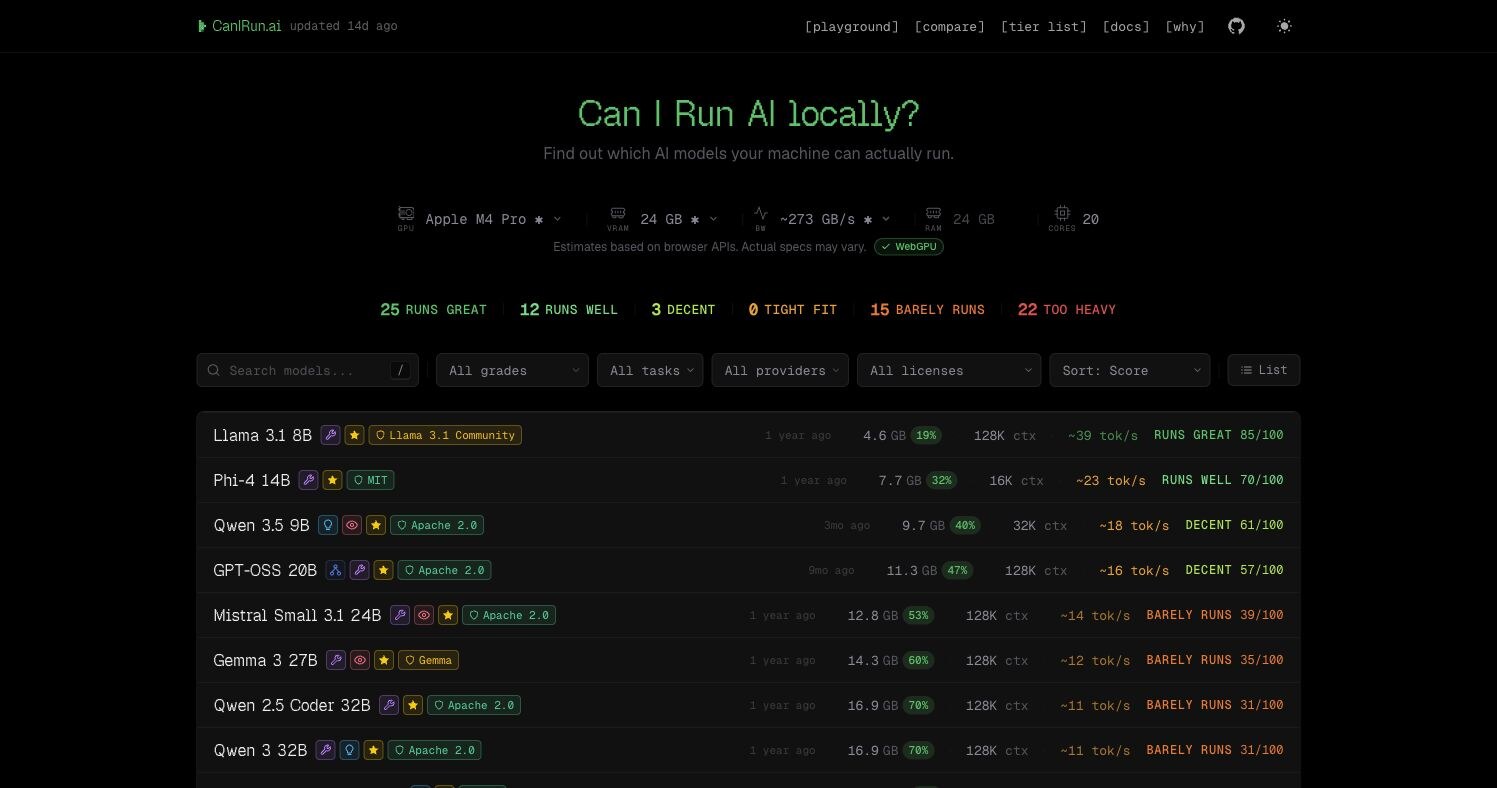Open the Phi-4 14B model row
The height and width of the screenshot is (788, 1497).
click(x=748, y=480)
